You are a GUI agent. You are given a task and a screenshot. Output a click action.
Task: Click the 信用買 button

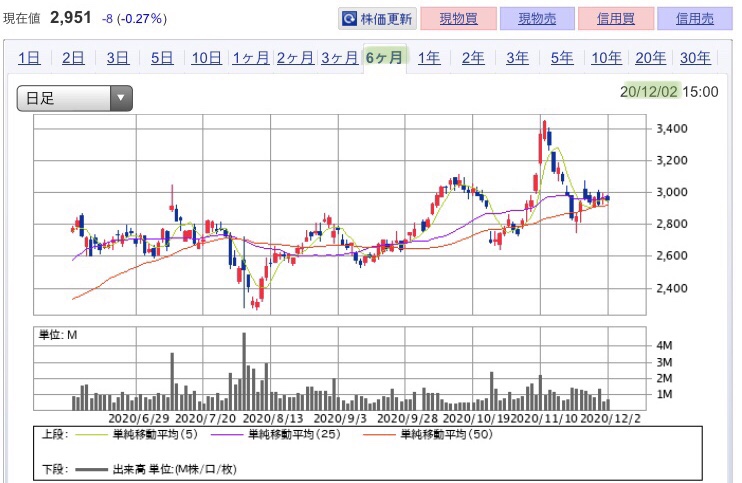tap(616, 19)
